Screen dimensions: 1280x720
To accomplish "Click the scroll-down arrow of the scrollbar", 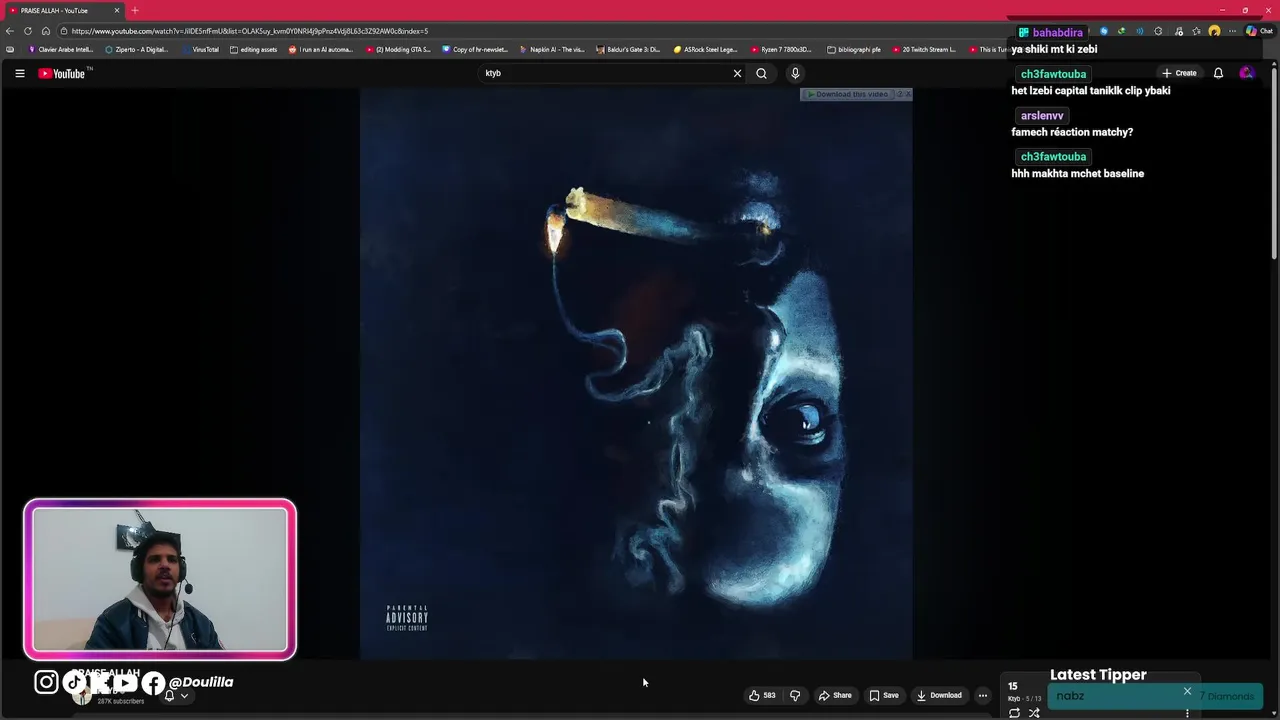I will point(1274,712).
